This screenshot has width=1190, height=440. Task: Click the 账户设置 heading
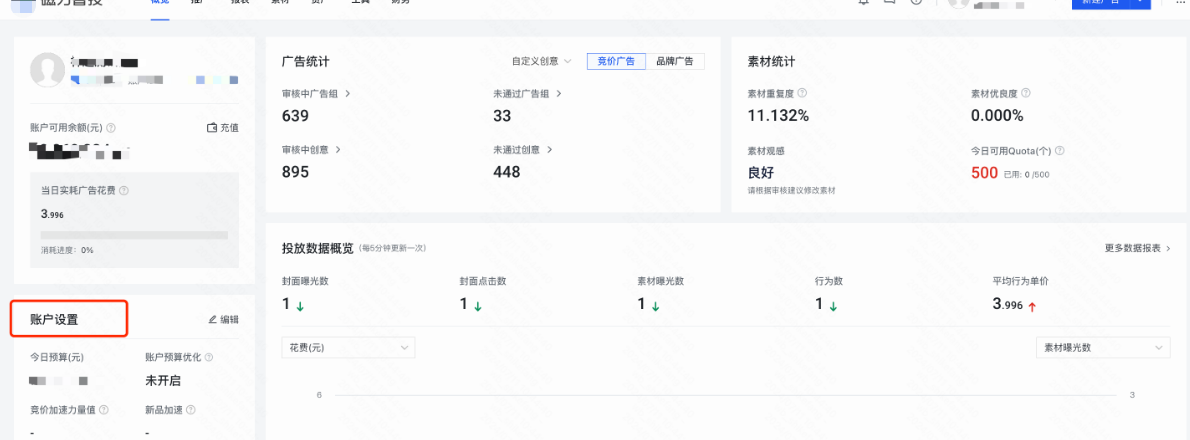(54, 320)
